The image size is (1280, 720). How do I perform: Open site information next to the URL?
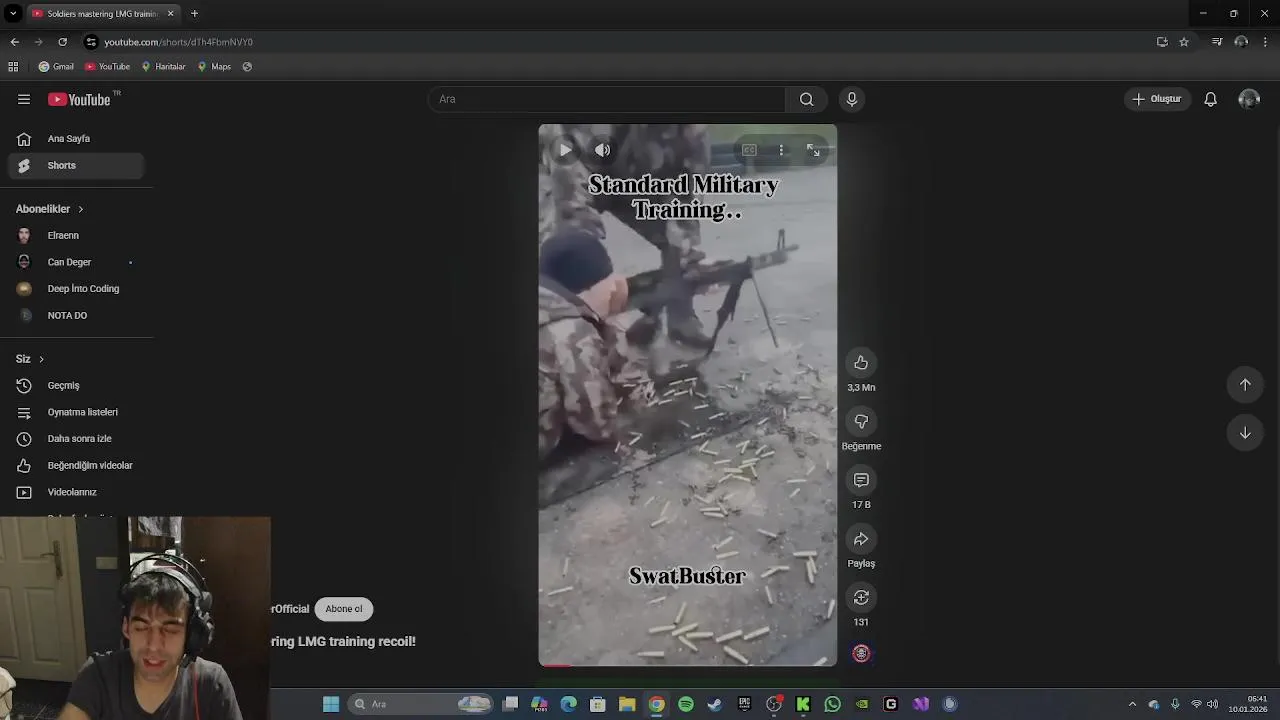pyautogui.click(x=91, y=42)
